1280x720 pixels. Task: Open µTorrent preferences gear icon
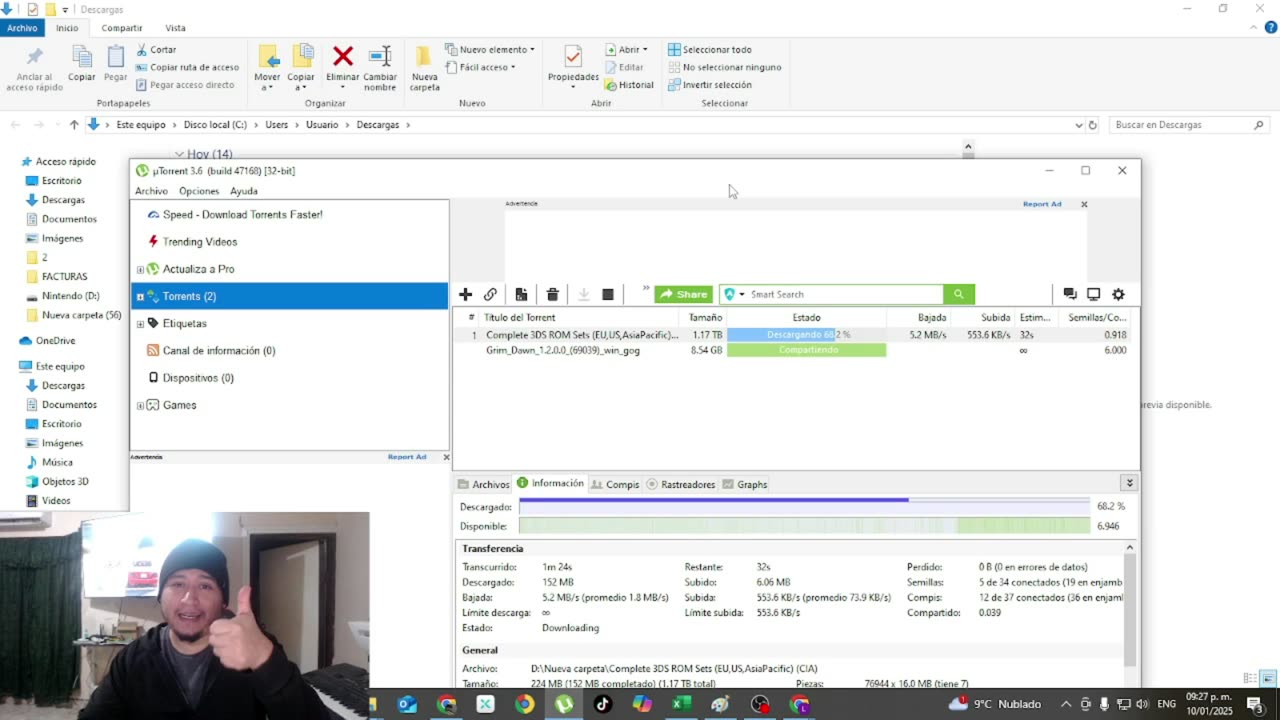pos(1118,294)
